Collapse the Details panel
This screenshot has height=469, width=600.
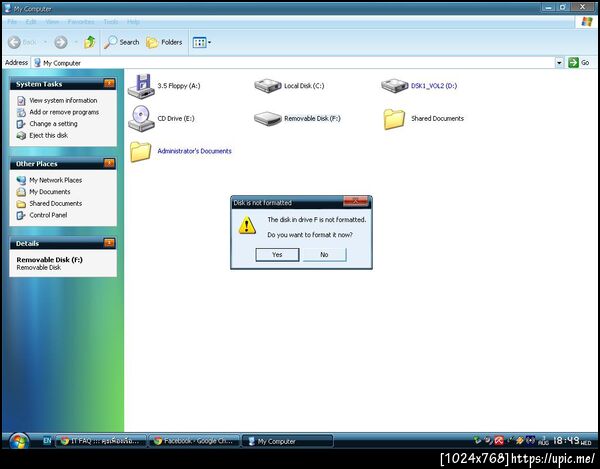pyautogui.click(x=109, y=243)
